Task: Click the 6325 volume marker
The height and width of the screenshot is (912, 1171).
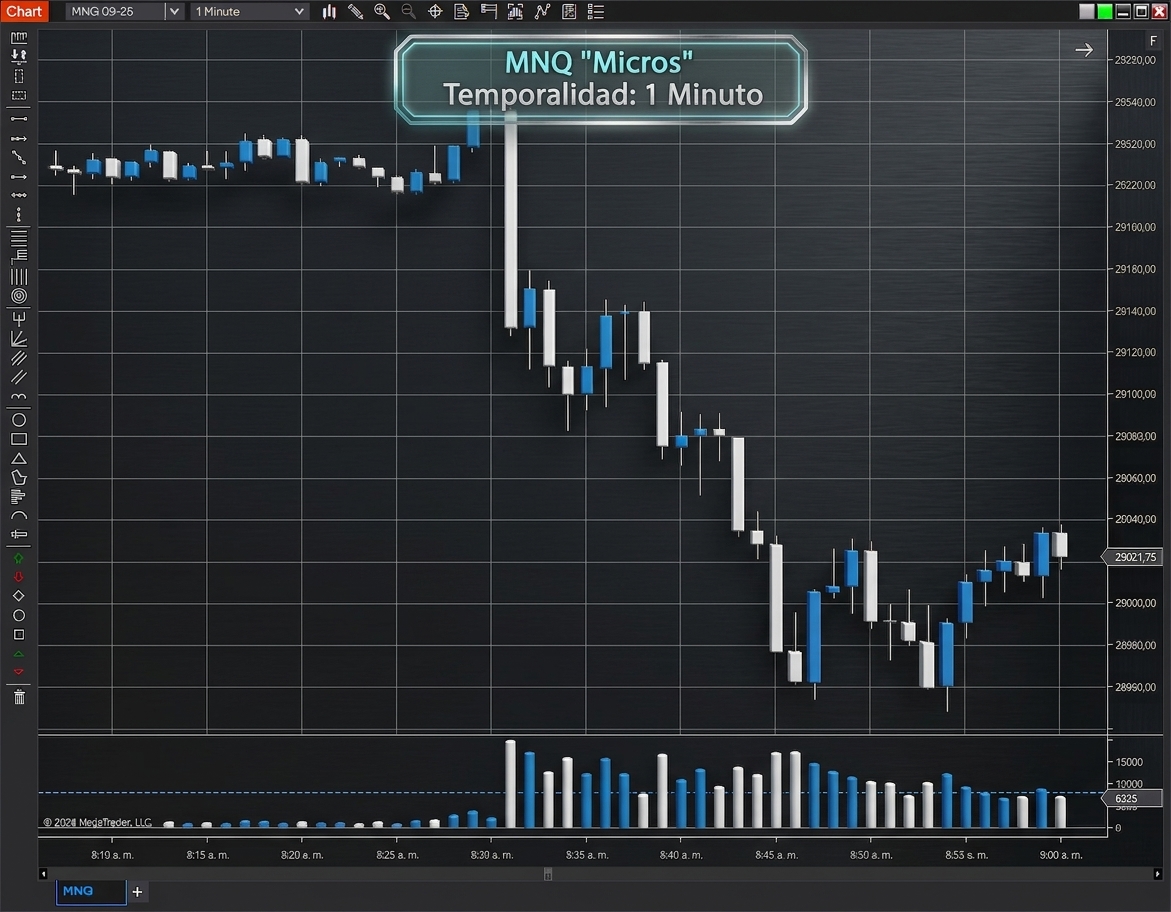Action: 1133,798
